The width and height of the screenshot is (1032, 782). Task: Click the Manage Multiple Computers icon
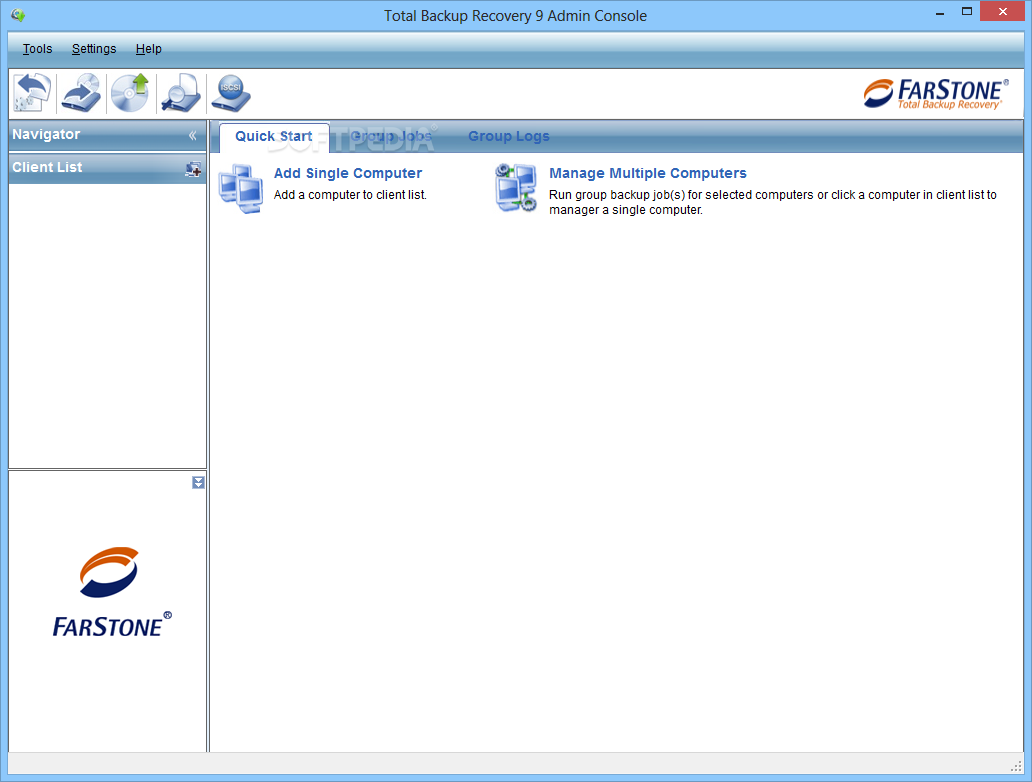(516, 188)
